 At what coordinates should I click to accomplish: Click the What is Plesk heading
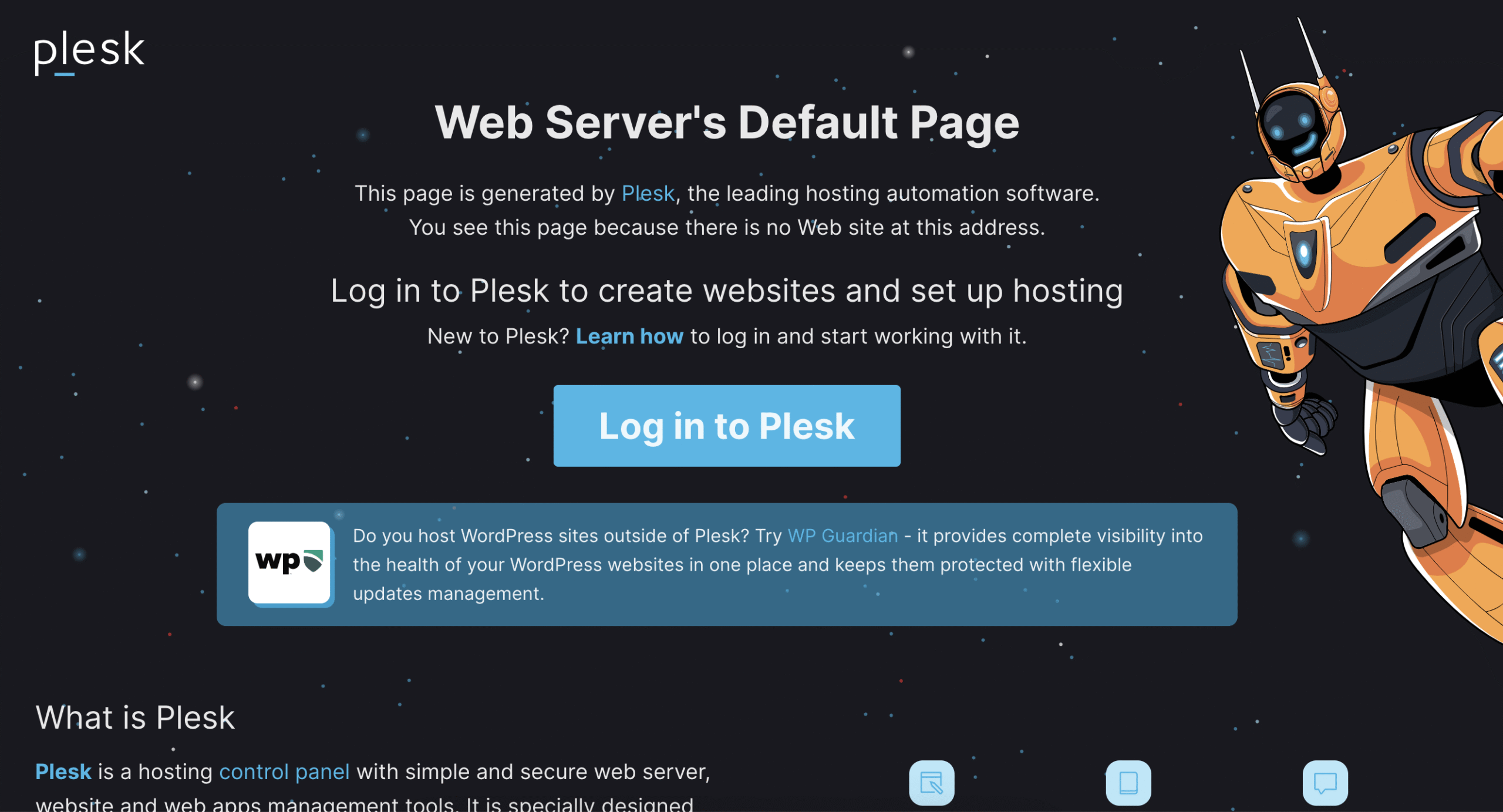[135, 717]
